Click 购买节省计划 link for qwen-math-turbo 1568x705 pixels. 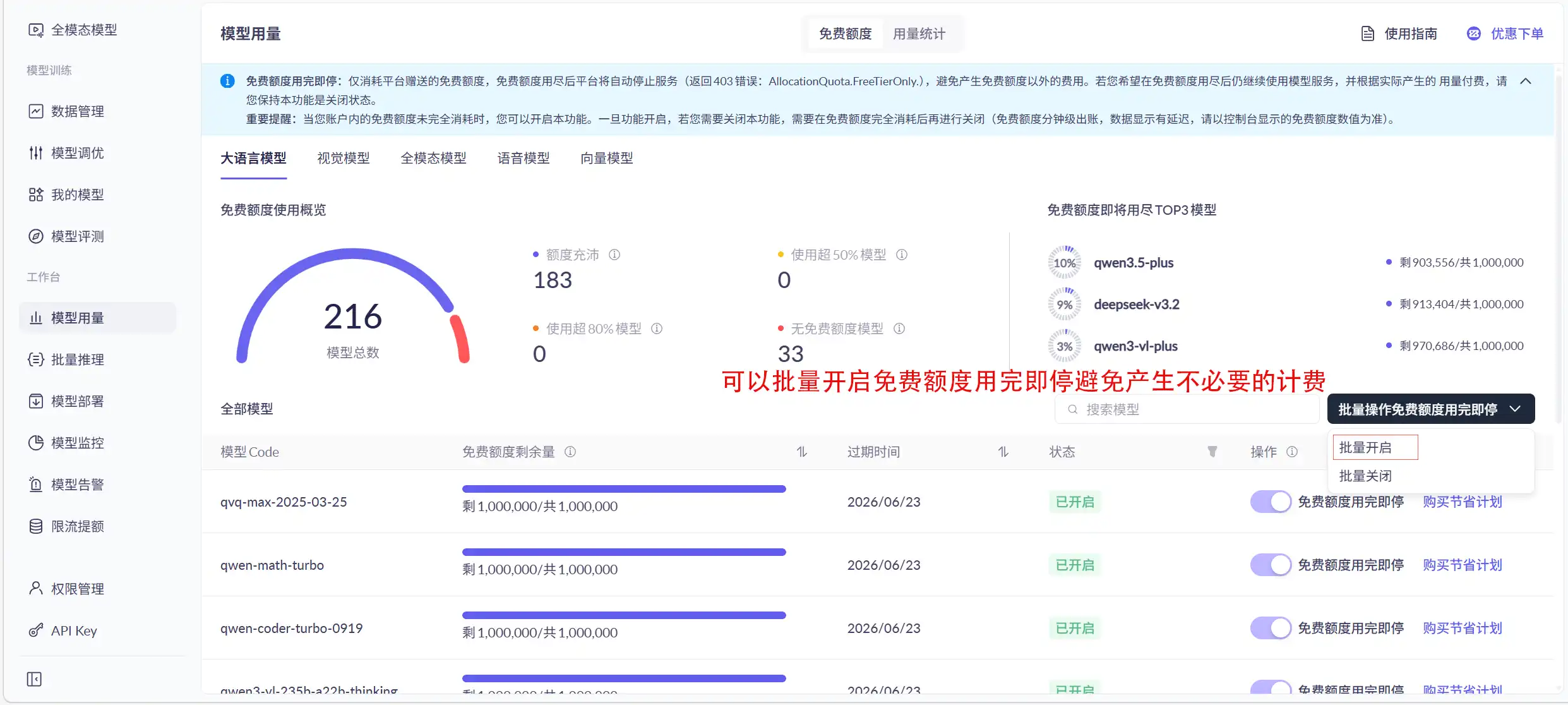(x=1463, y=565)
